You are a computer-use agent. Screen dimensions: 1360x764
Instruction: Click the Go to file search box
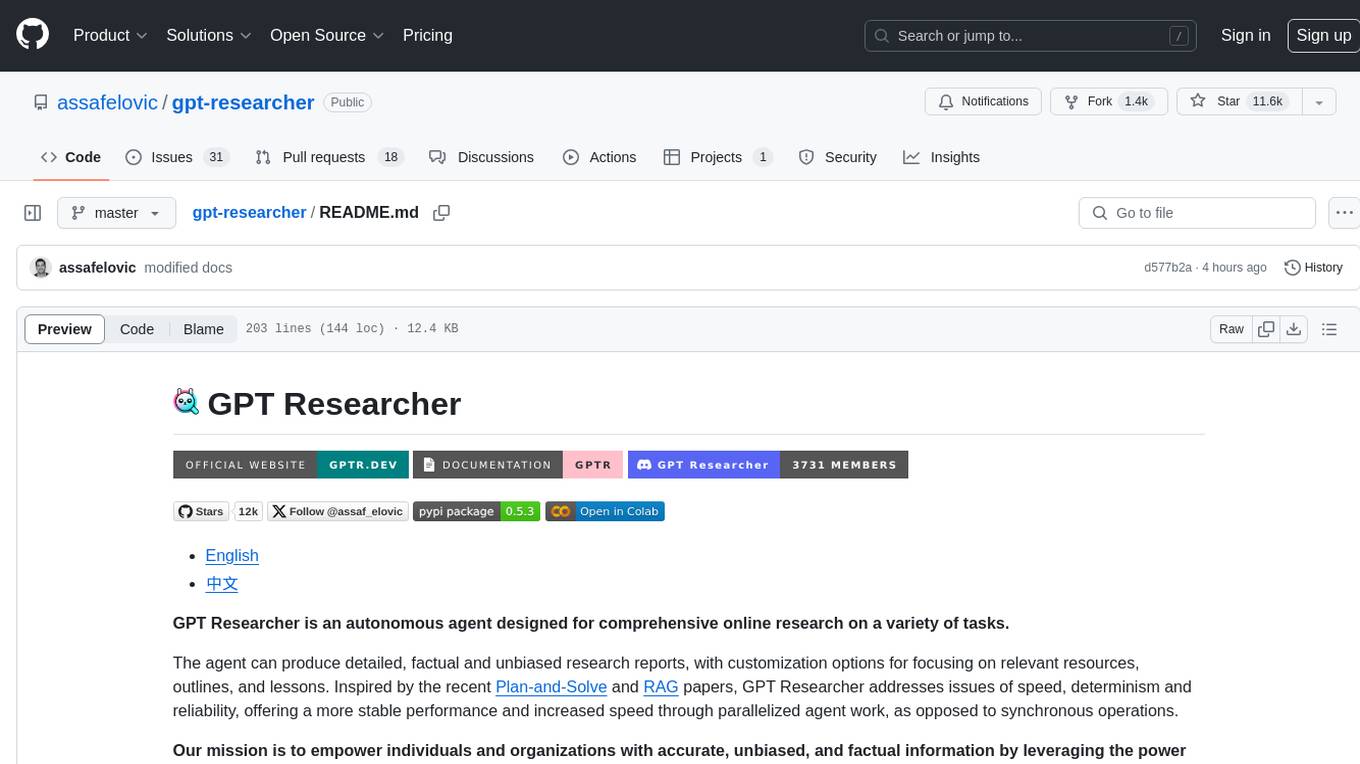(1197, 213)
